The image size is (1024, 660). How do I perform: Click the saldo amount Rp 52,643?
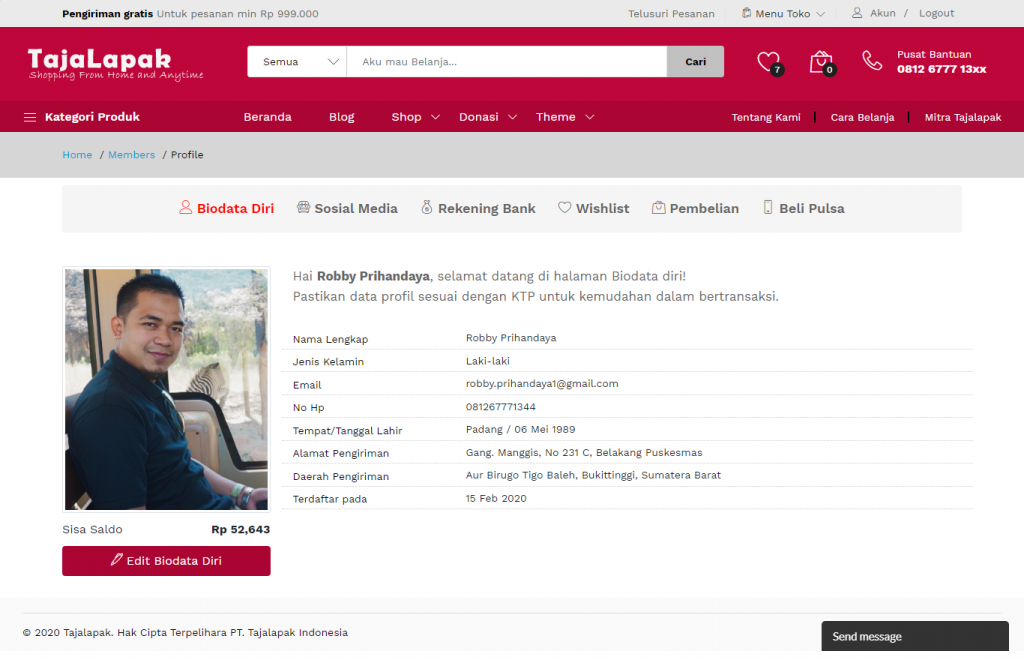pyautogui.click(x=240, y=529)
